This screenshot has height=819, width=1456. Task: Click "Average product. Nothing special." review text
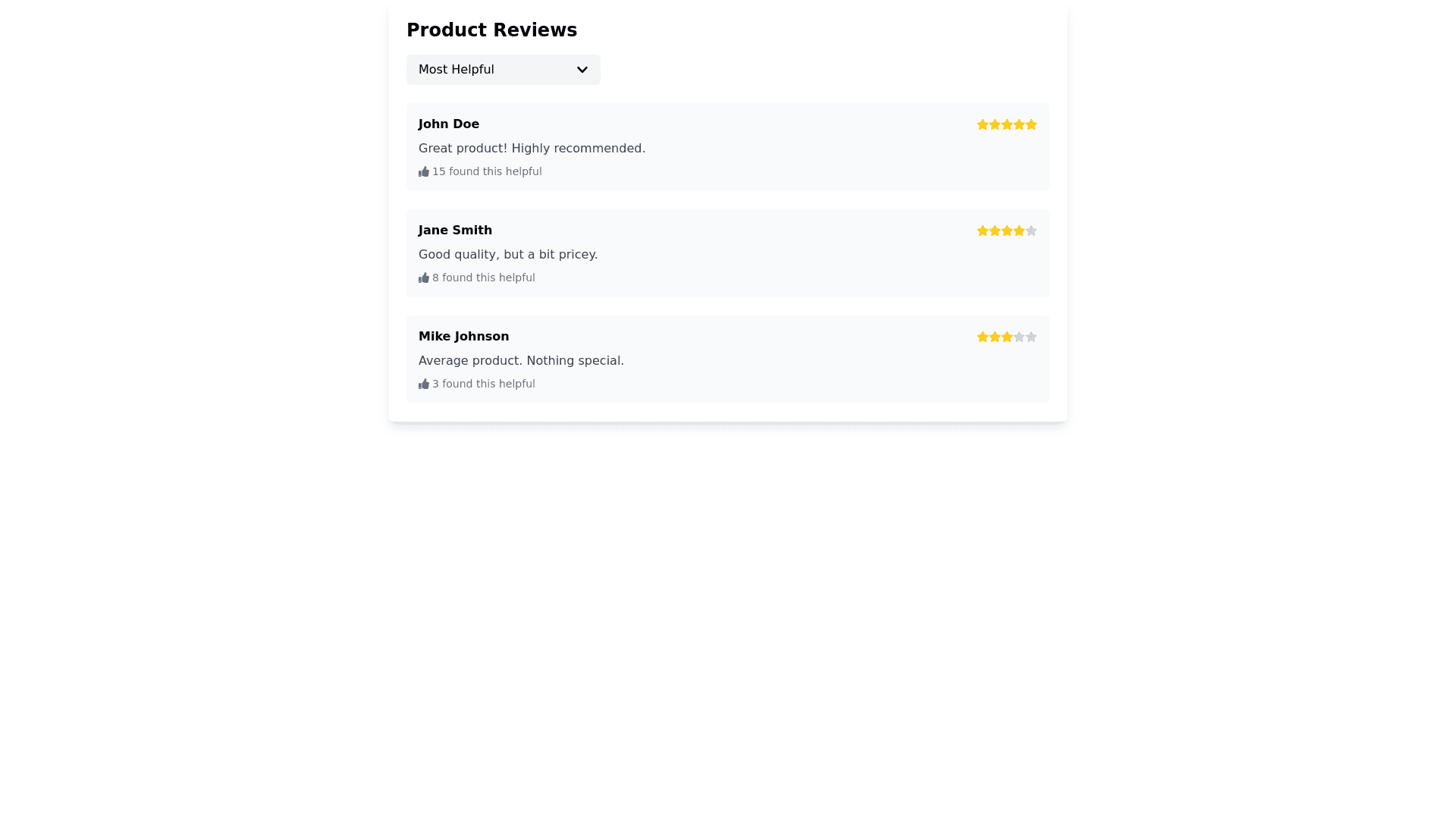521,361
